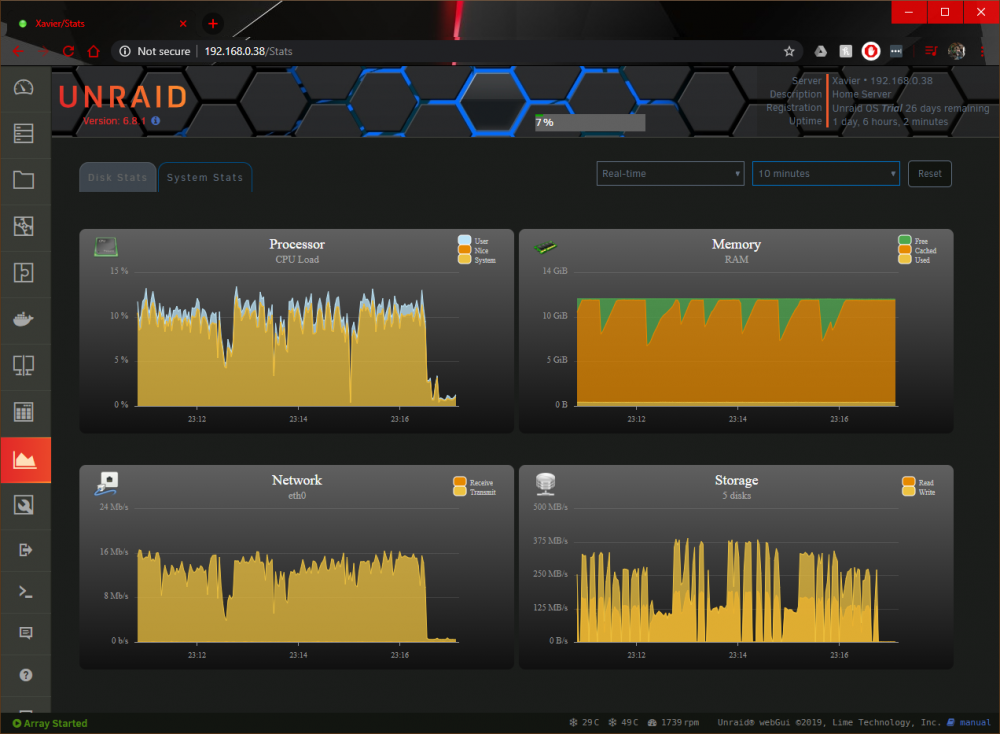The image size is (1000, 734).
Task: Reload the page in browser
Action: point(68,51)
